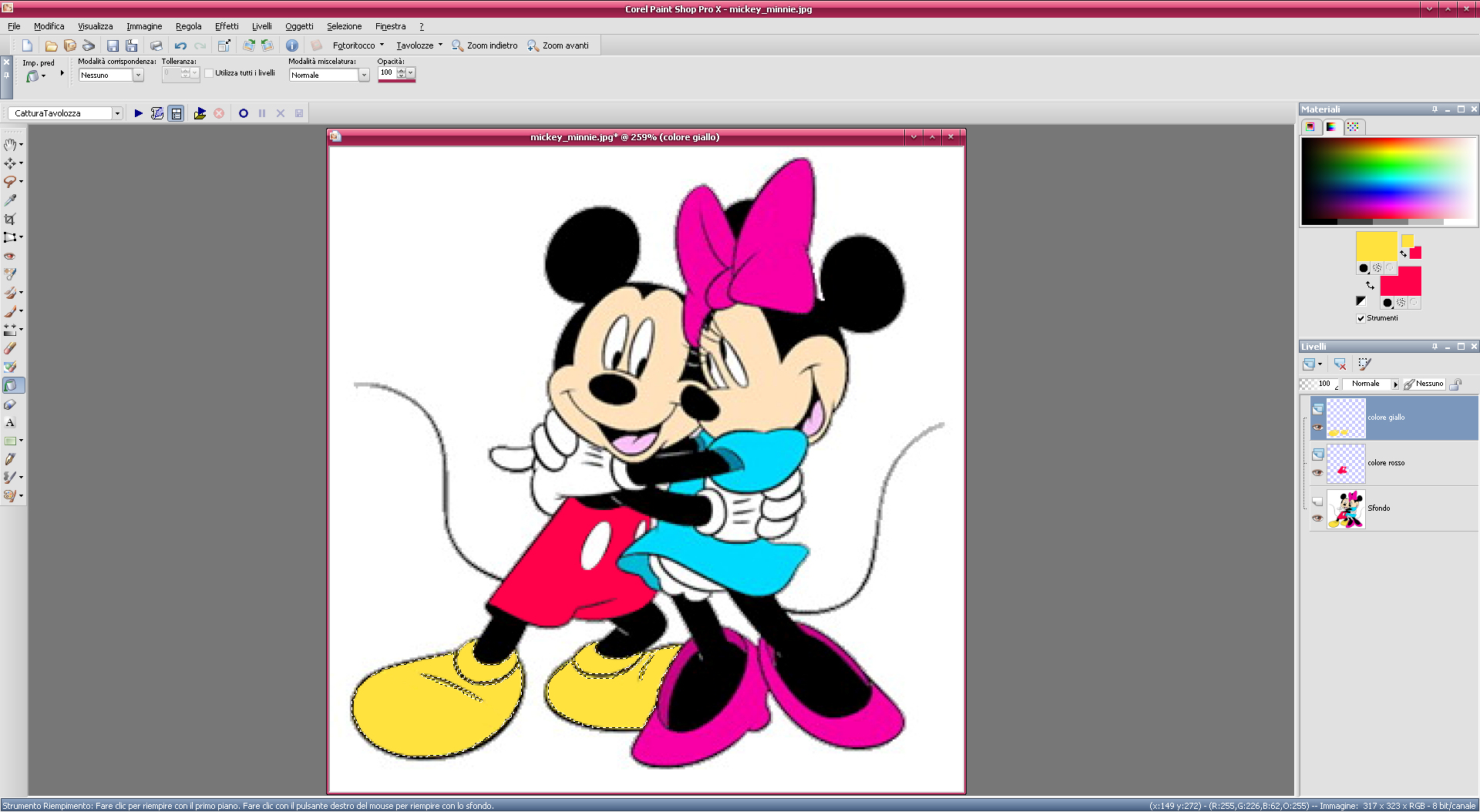Select the Freehand selection lasso tool
Image resolution: width=1480 pixels, height=812 pixels.
point(10,181)
